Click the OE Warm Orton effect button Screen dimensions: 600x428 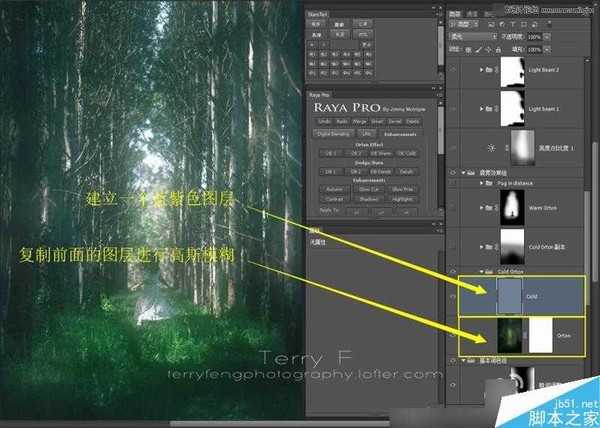point(381,153)
